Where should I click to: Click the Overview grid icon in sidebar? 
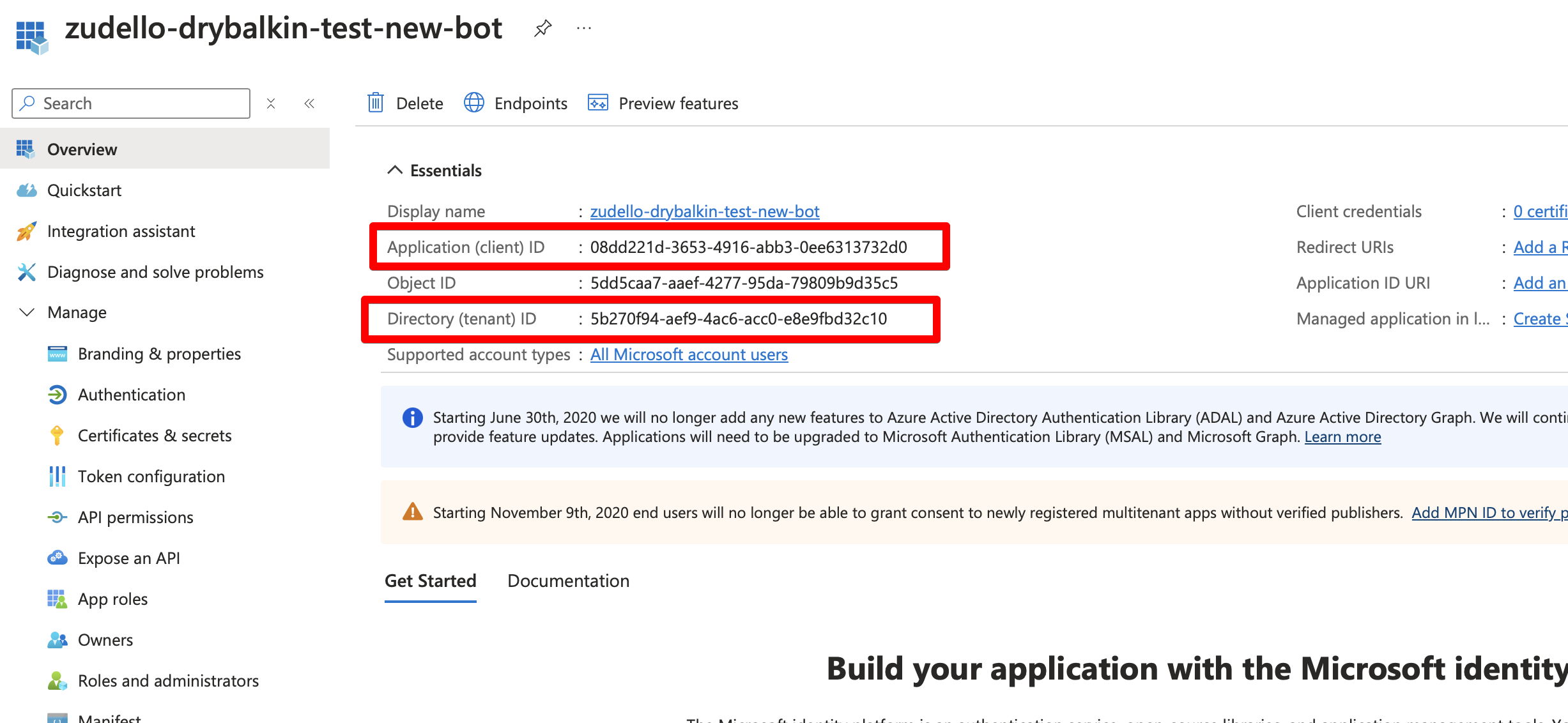(x=26, y=149)
